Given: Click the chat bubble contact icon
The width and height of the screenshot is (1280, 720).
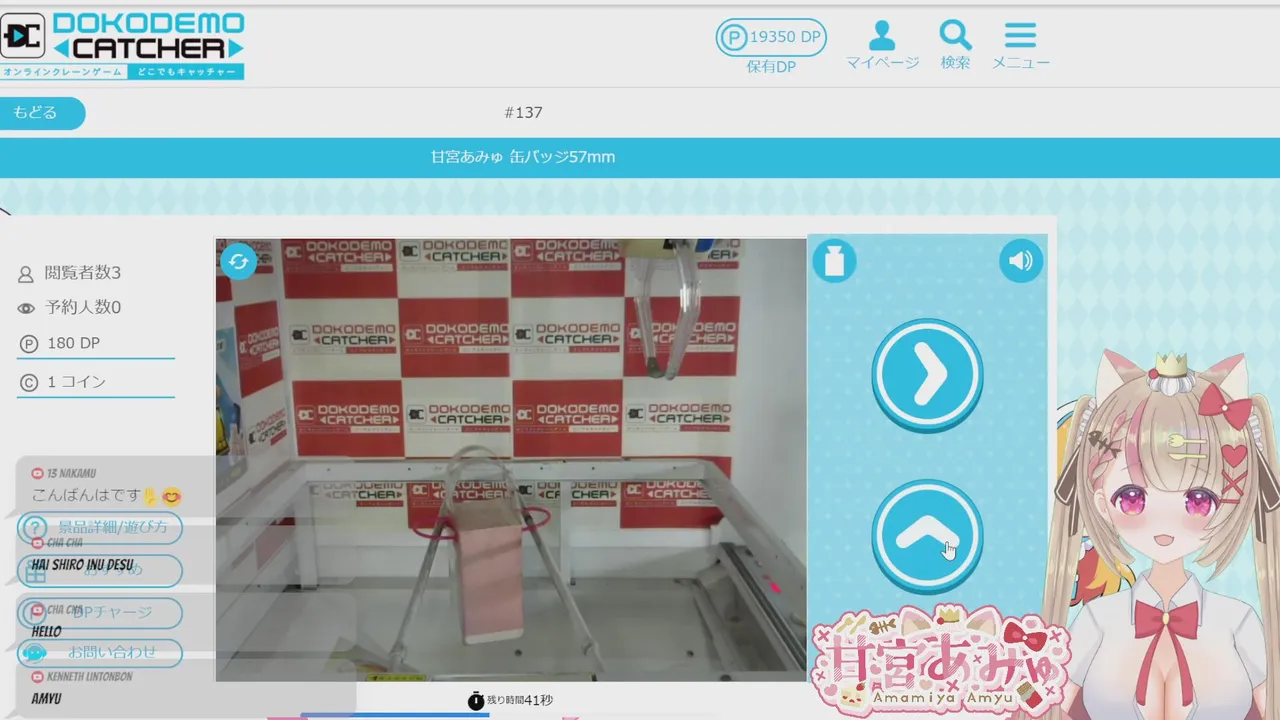Looking at the screenshot, I should 34,653.
